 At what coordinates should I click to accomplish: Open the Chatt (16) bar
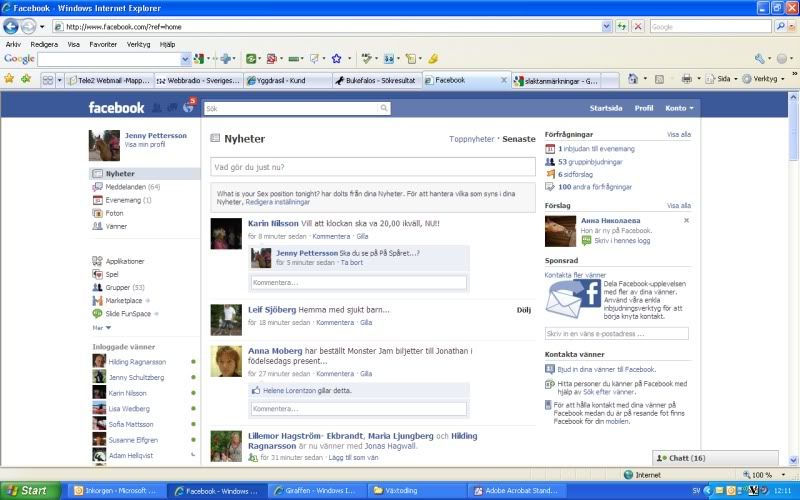715,458
